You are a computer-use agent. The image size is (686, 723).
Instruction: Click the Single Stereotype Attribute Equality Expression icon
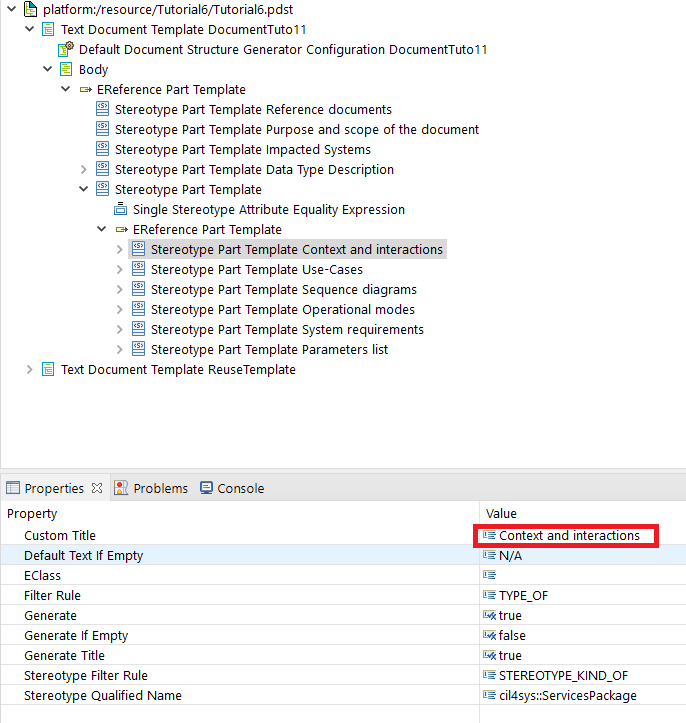120,209
